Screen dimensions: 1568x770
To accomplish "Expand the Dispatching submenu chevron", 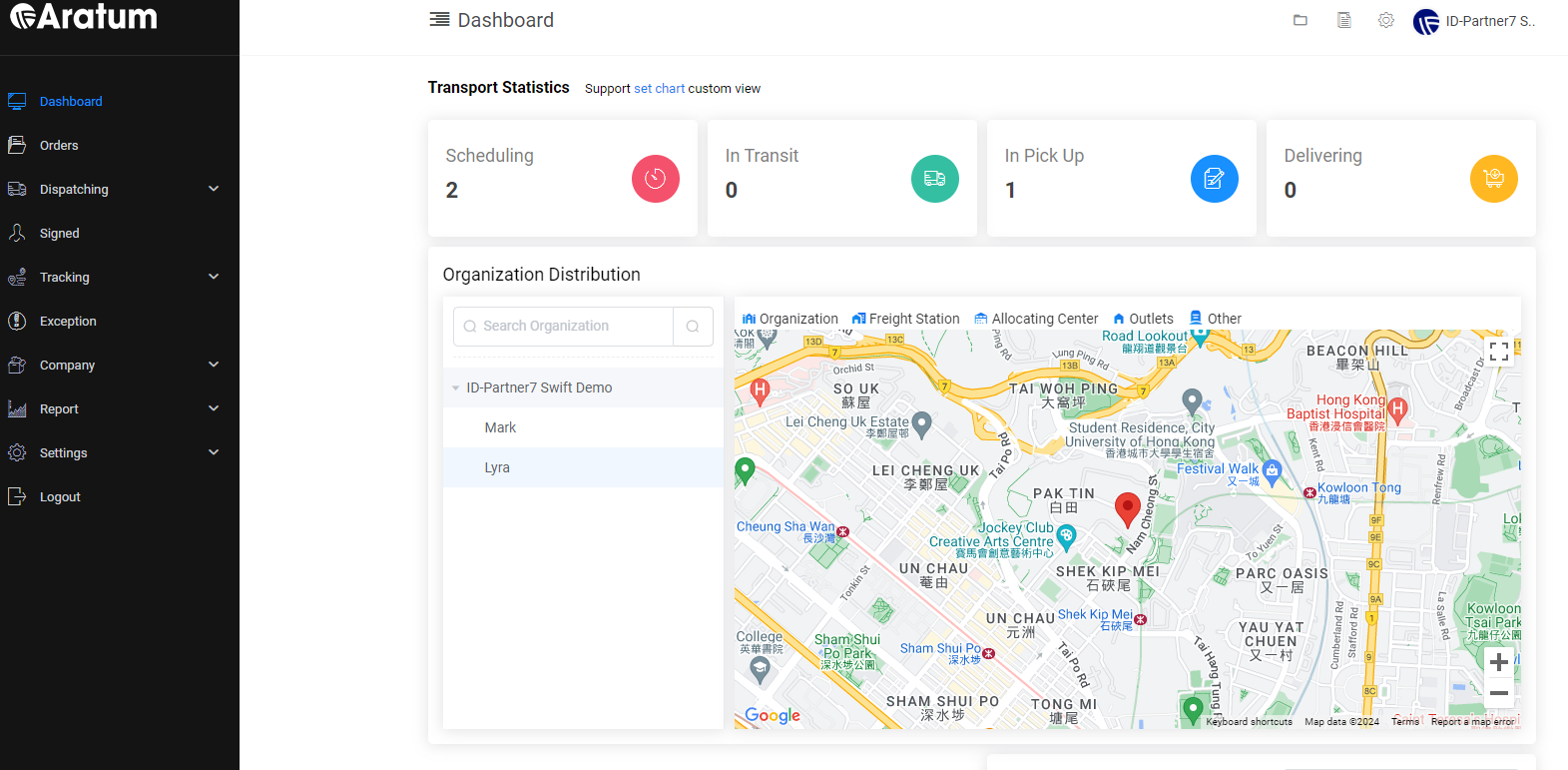I will click(x=214, y=189).
